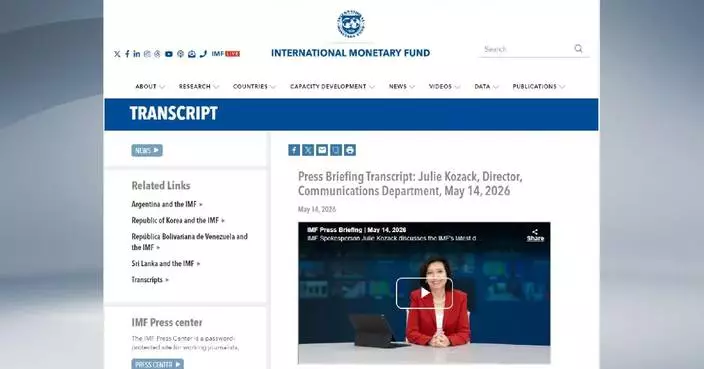
Task: Expand the Research menu
Action: click(198, 86)
